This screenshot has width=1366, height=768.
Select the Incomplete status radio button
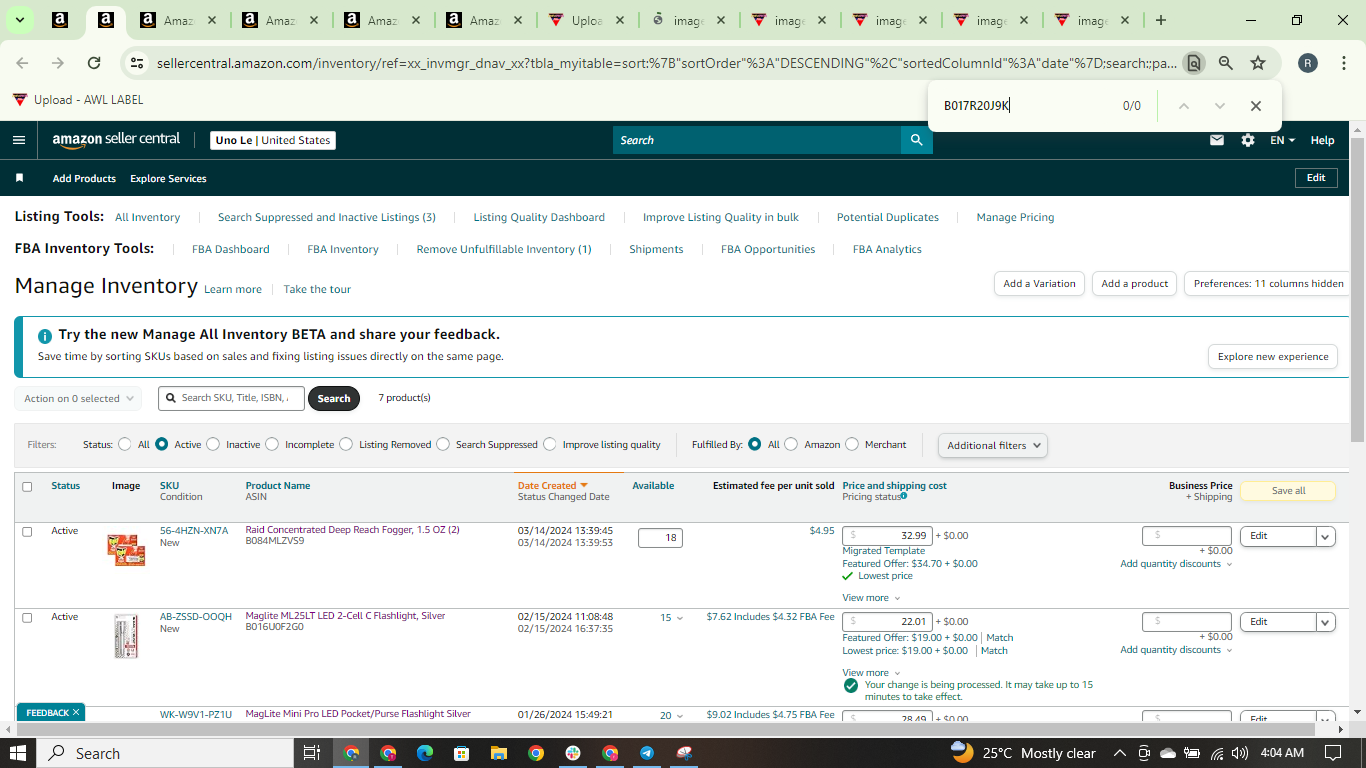coord(272,444)
